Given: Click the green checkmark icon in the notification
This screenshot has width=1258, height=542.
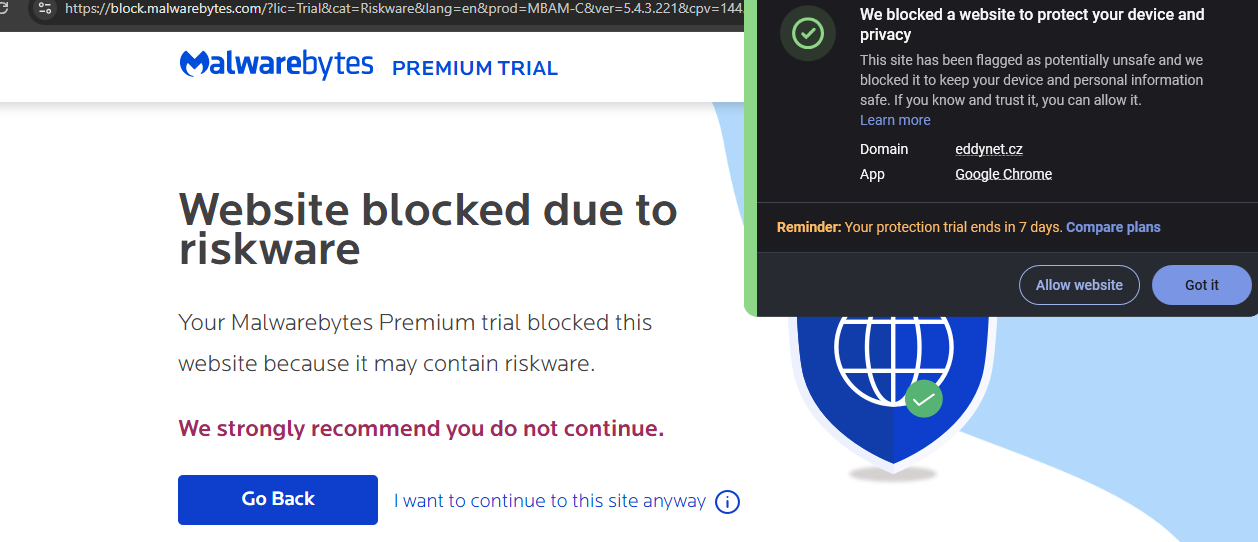Looking at the screenshot, I should 807,34.
